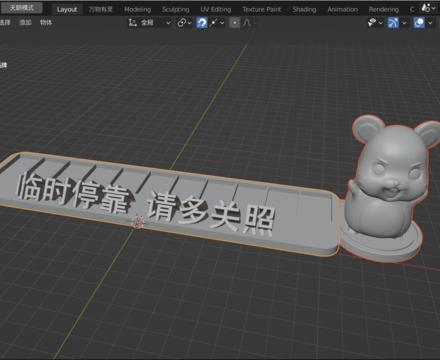Open the 物体 menu in the header
440x360 pixels.
point(46,22)
